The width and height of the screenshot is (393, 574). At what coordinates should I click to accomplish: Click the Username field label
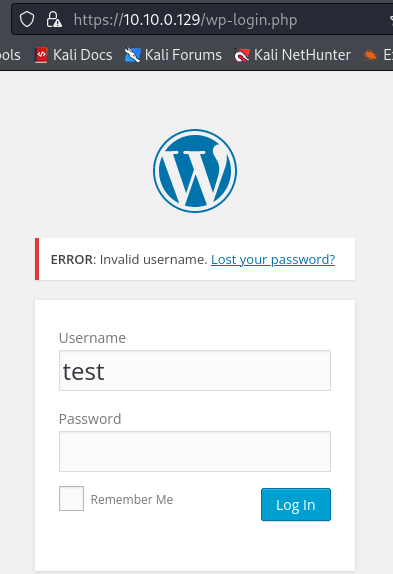click(x=92, y=338)
